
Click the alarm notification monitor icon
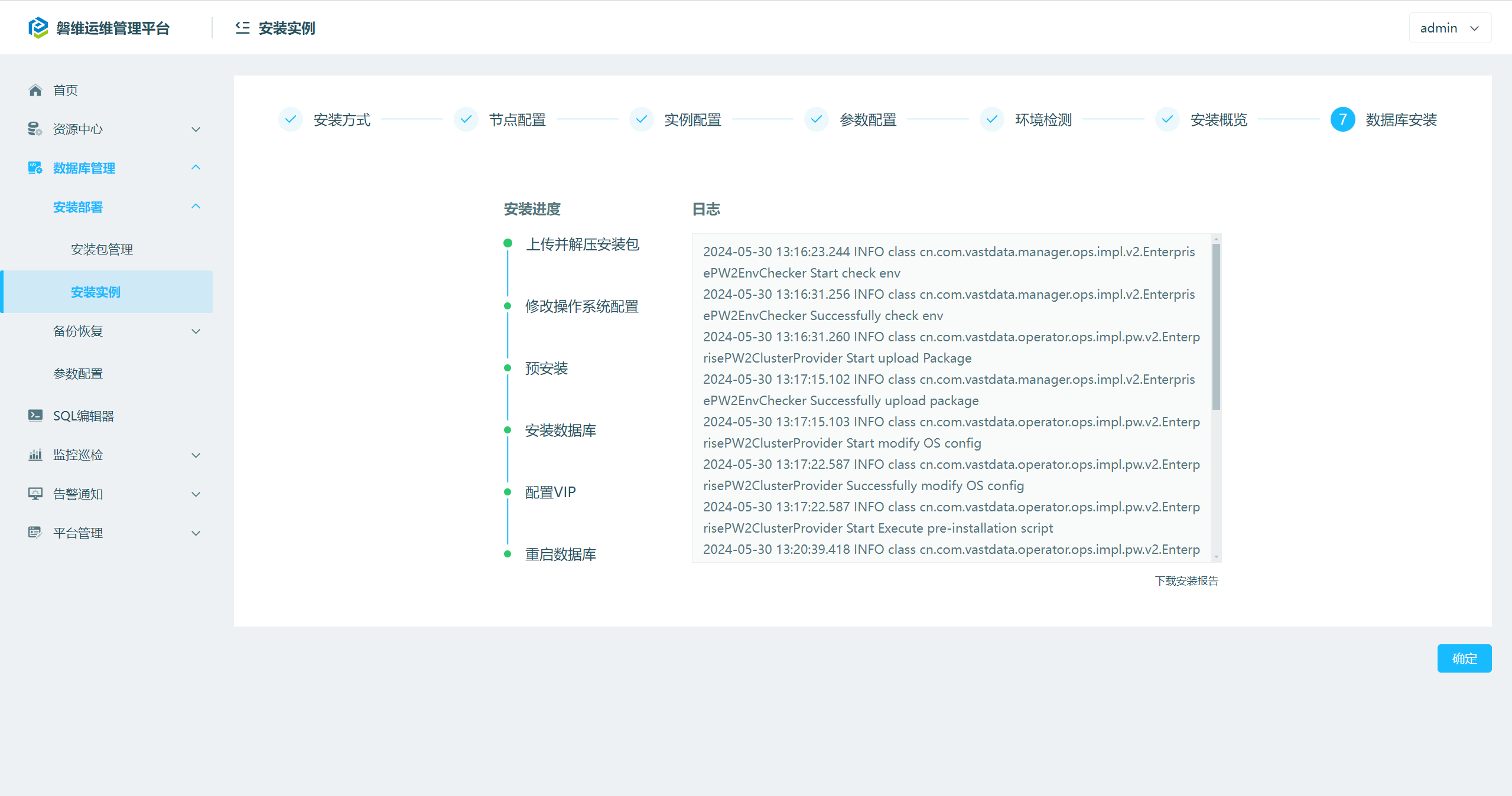[35, 494]
